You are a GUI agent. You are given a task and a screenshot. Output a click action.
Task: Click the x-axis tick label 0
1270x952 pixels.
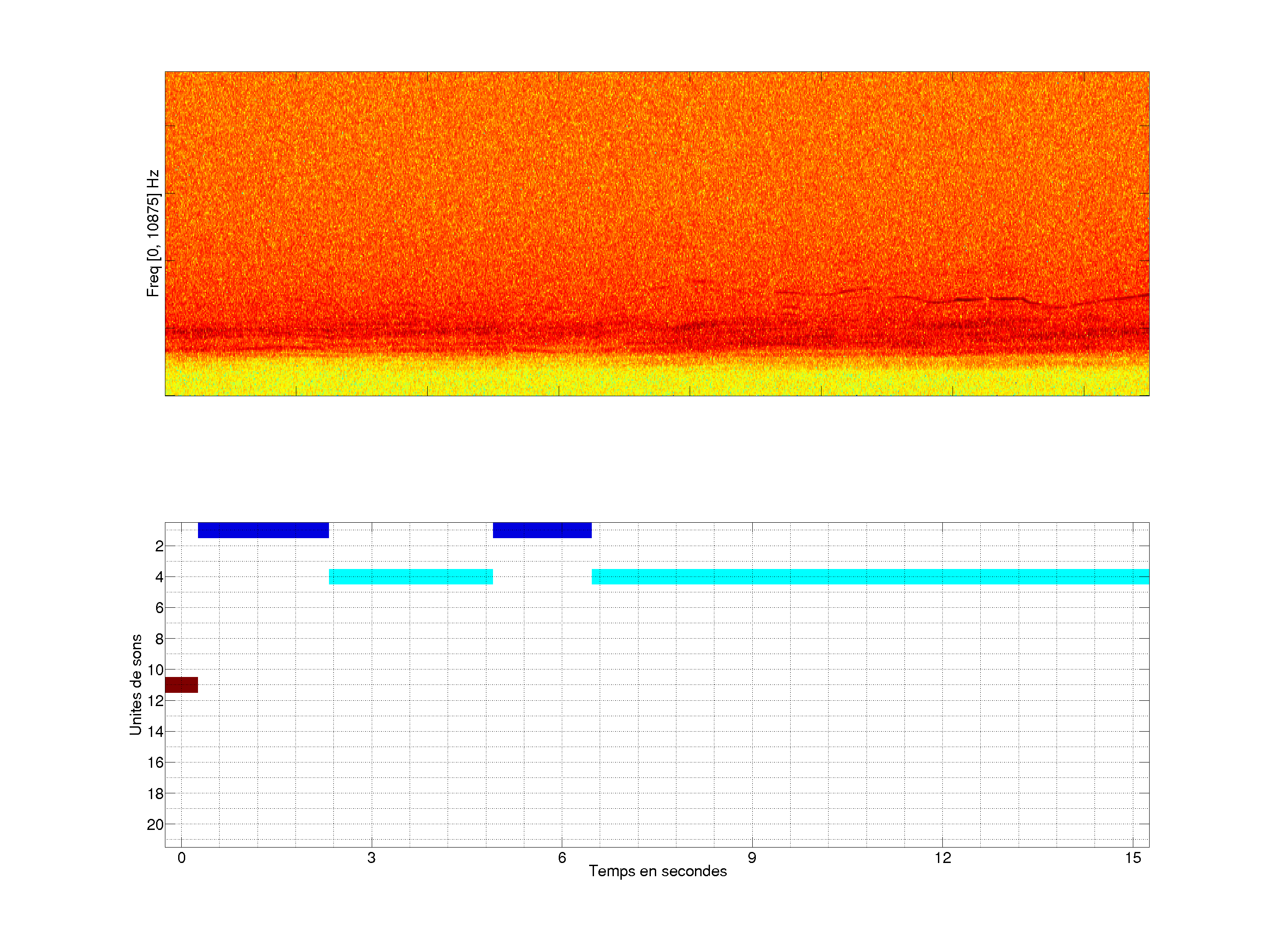tap(181, 858)
